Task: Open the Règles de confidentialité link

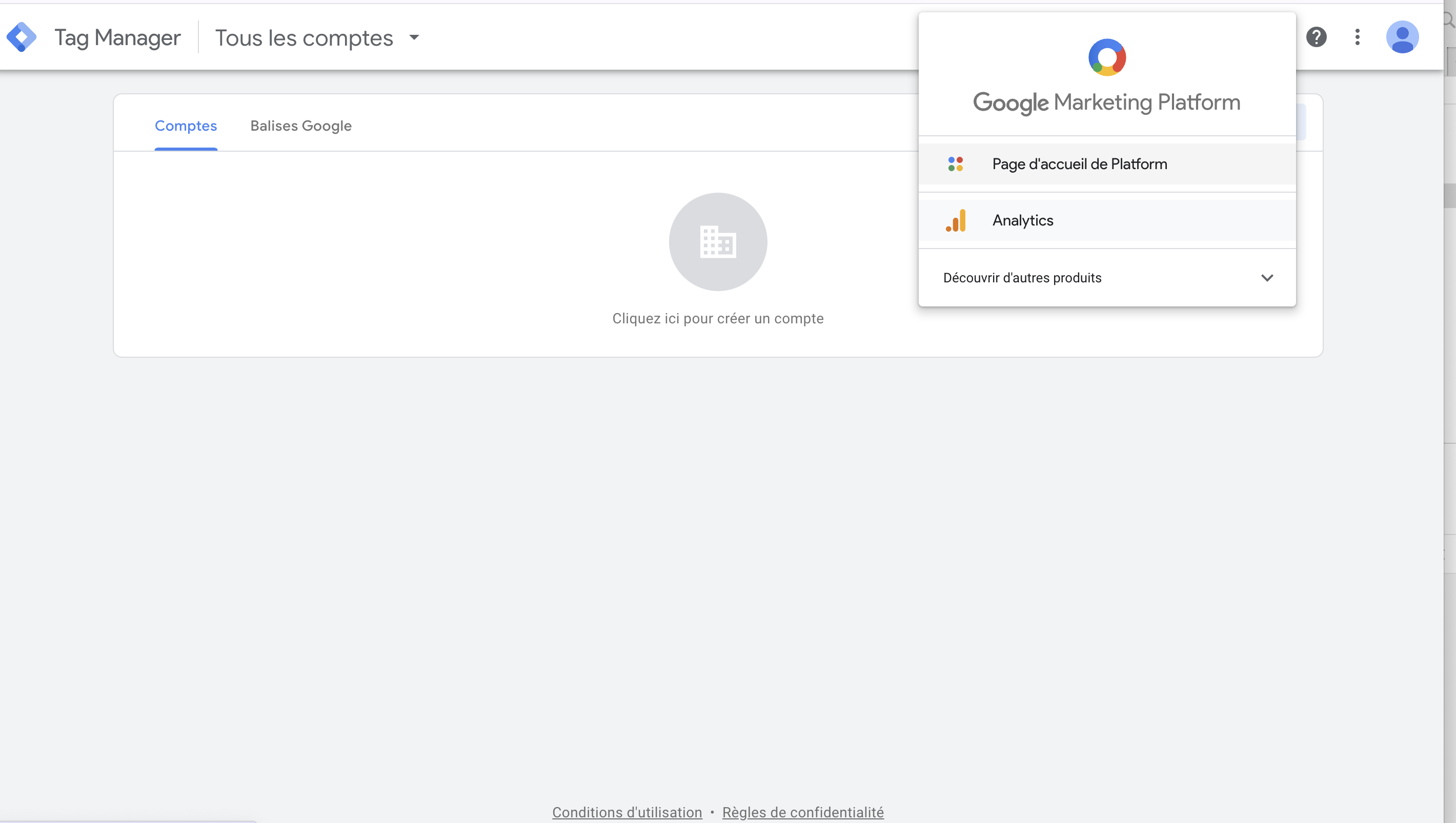Action: point(802,812)
